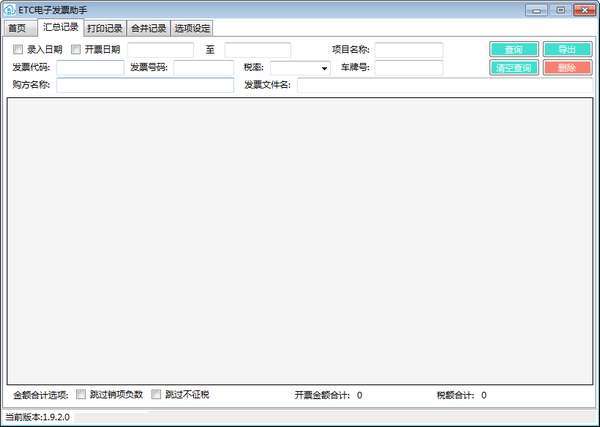The width and height of the screenshot is (600, 427).
Task: Maximize the ETC电子发票助手 window
Action: pyautogui.click(x=560, y=10)
